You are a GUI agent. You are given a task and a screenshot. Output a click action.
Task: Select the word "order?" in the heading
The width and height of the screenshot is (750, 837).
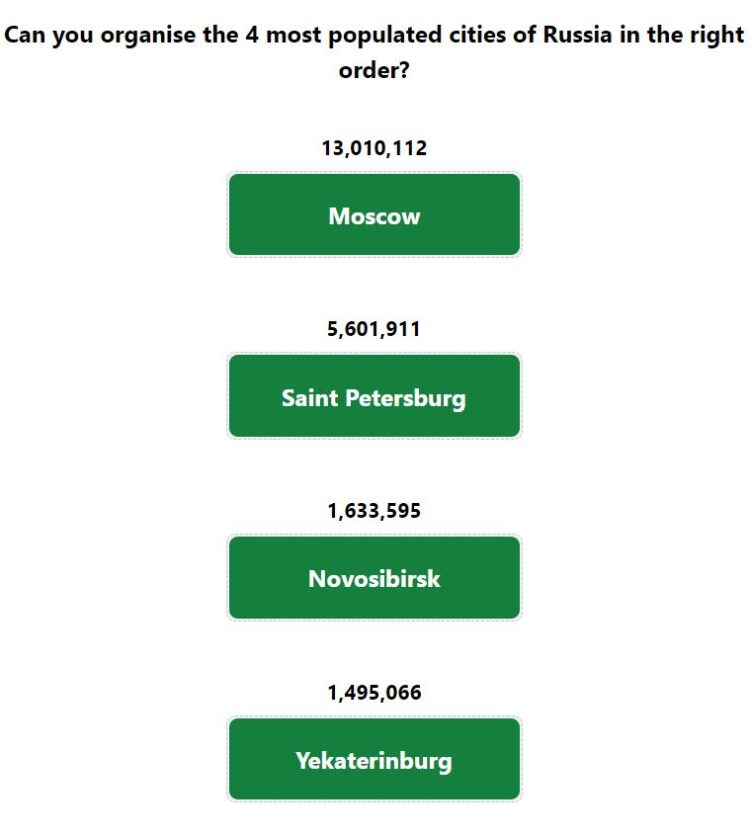tap(374, 72)
